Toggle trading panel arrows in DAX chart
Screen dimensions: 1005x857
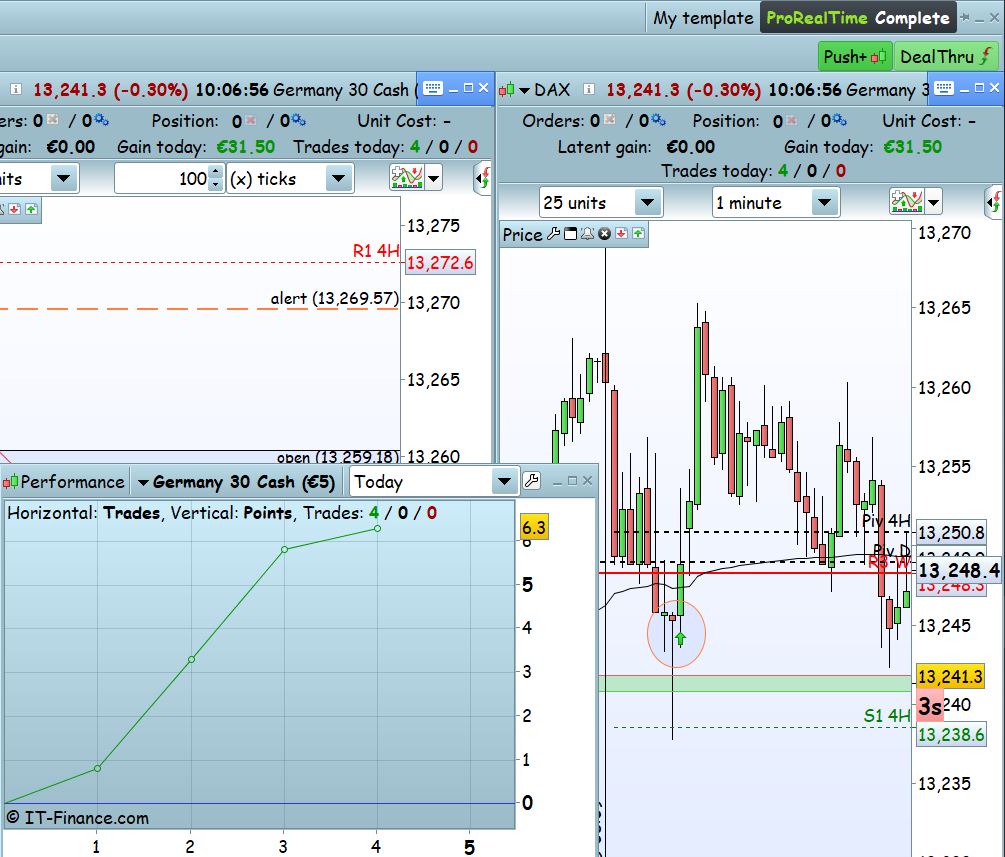point(993,203)
